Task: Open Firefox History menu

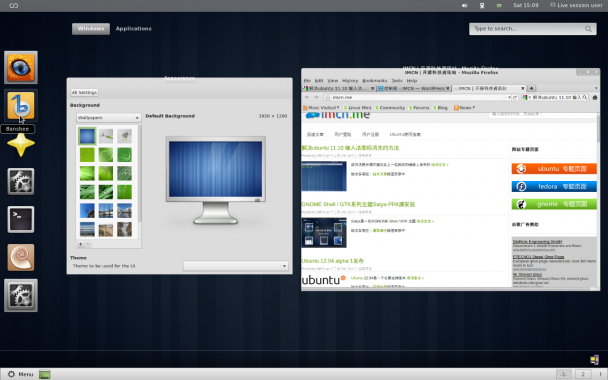Action: [350, 81]
